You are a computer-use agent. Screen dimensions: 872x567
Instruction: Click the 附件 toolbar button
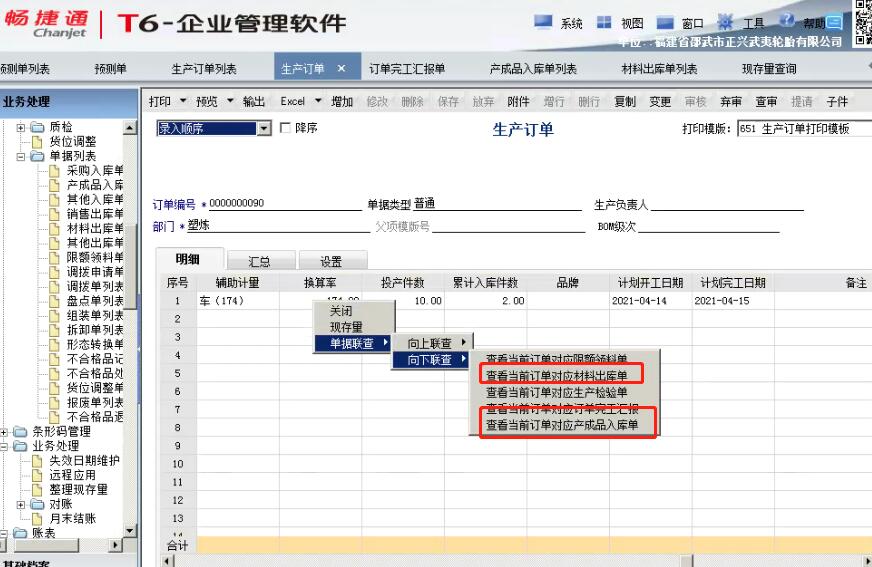(518, 101)
